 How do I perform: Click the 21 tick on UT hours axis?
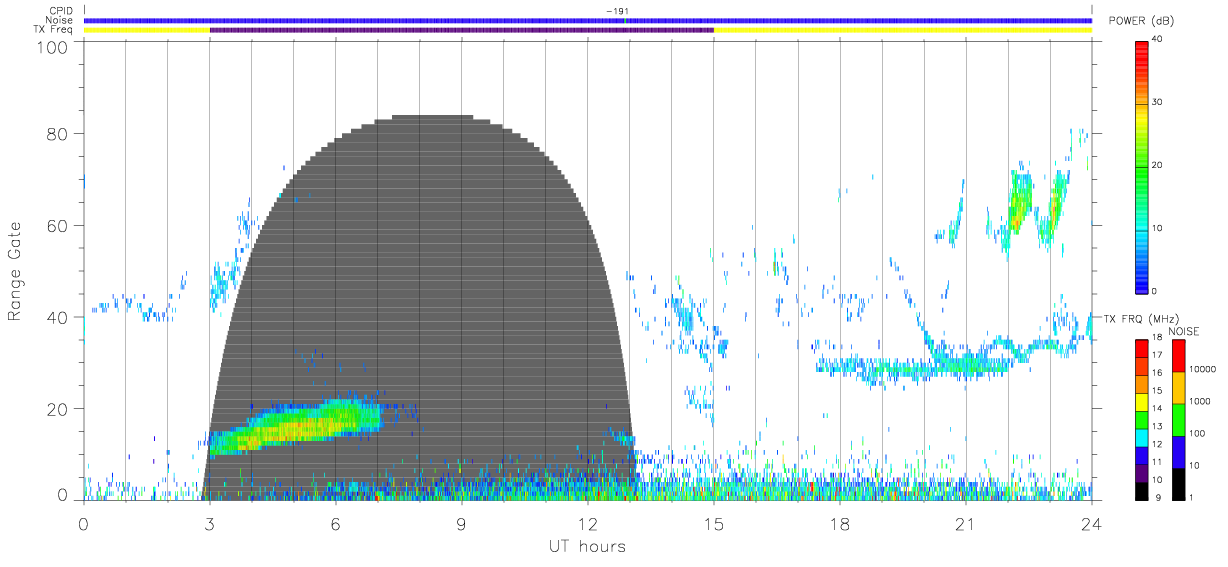click(x=965, y=523)
